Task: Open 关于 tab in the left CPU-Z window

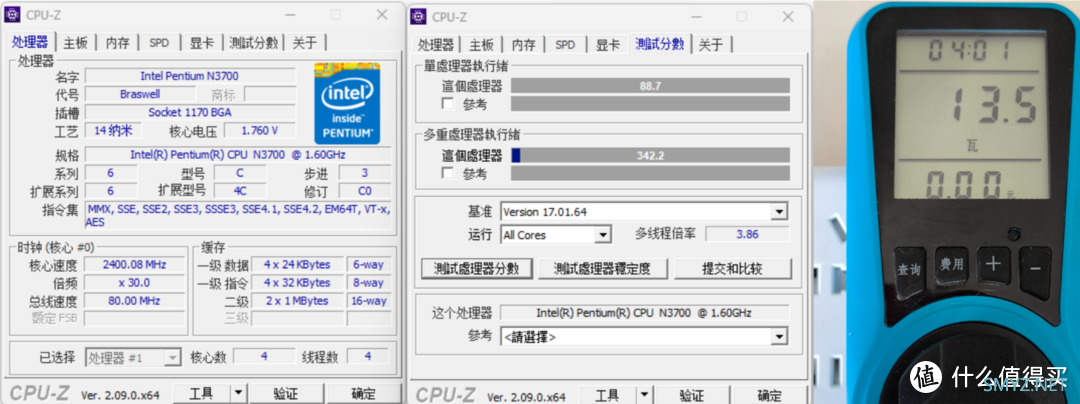Action: [304, 43]
